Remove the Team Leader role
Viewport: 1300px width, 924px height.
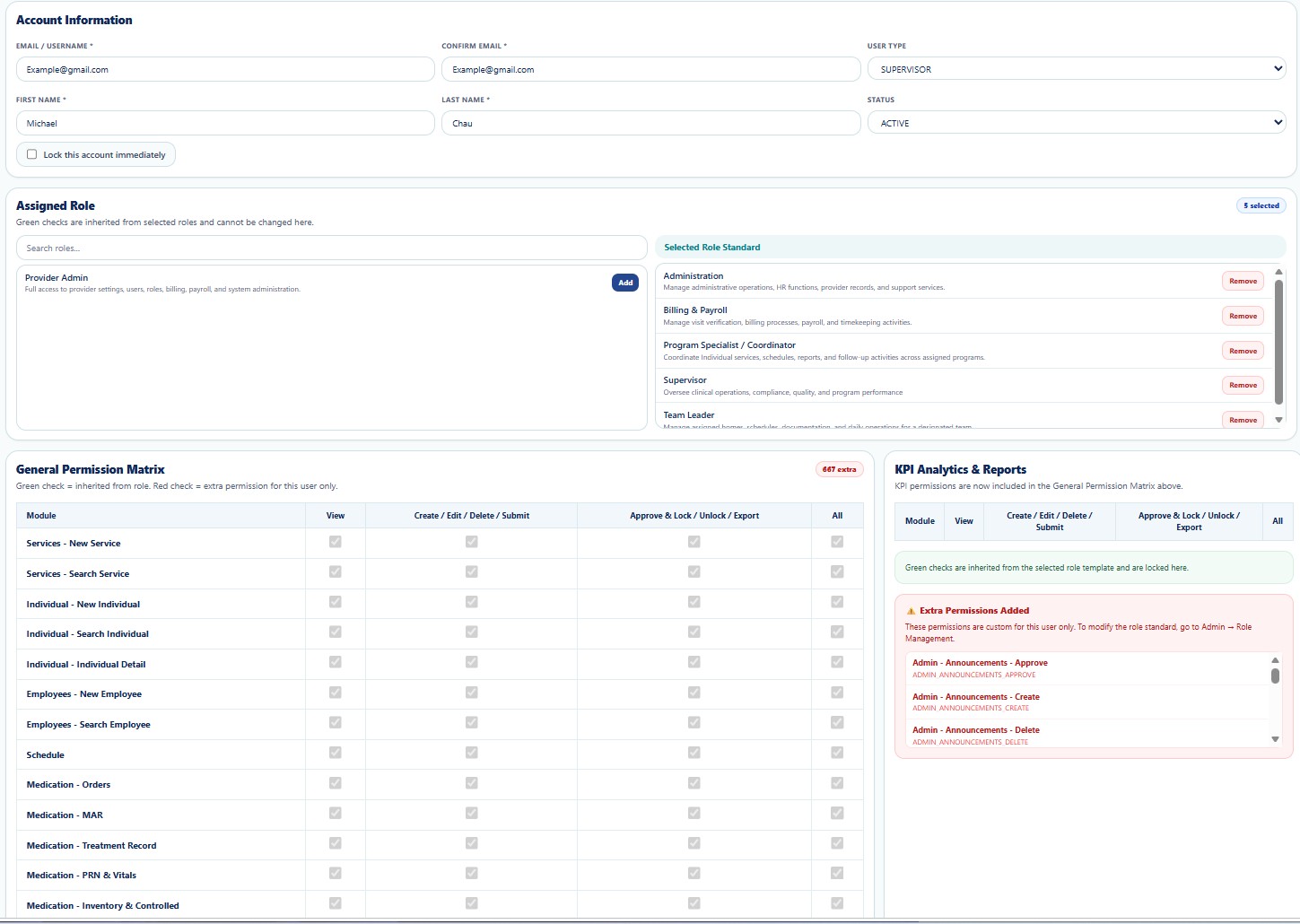click(1243, 420)
